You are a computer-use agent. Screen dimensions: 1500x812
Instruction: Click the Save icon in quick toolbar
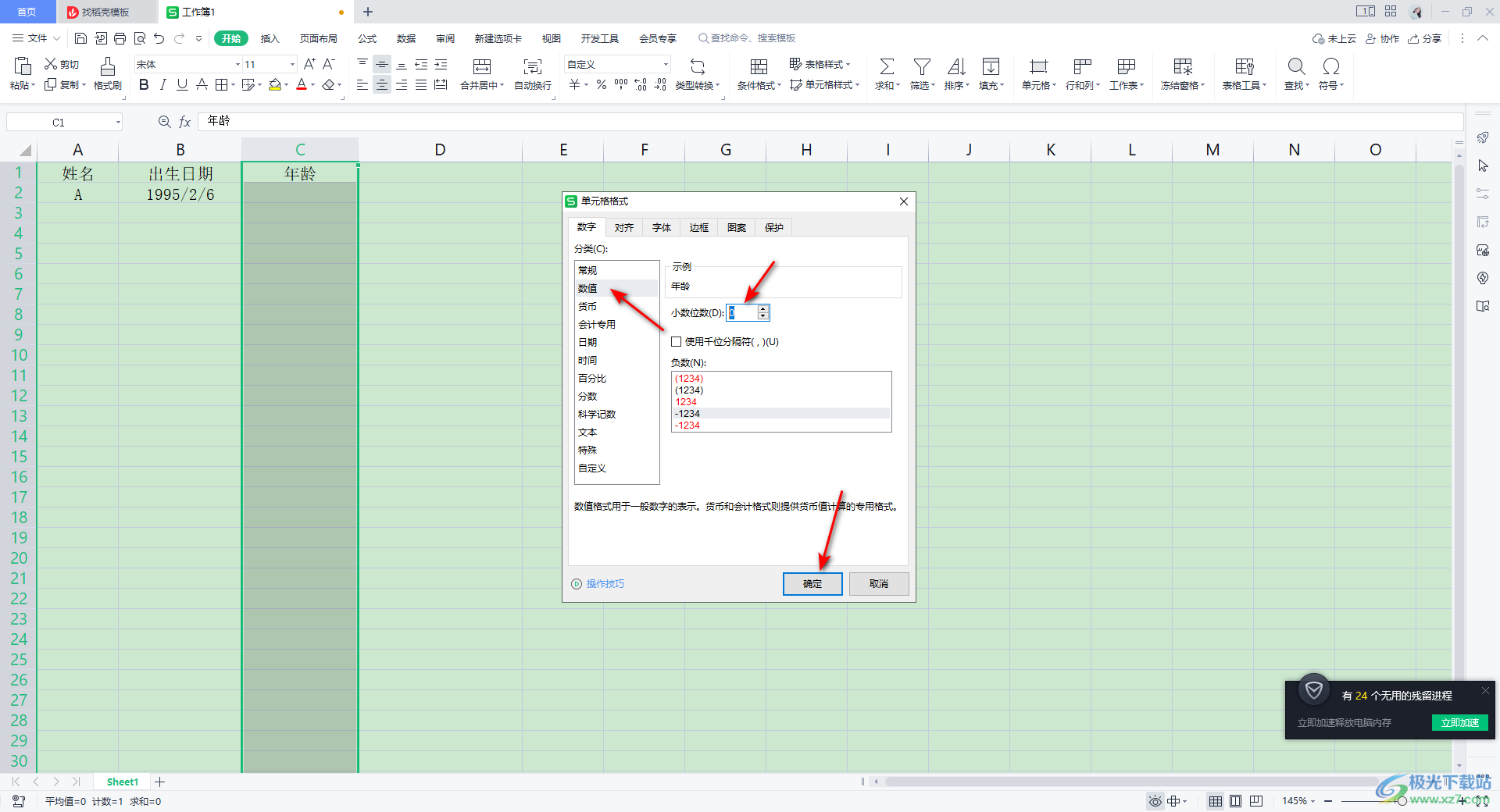[x=80, y=38]
